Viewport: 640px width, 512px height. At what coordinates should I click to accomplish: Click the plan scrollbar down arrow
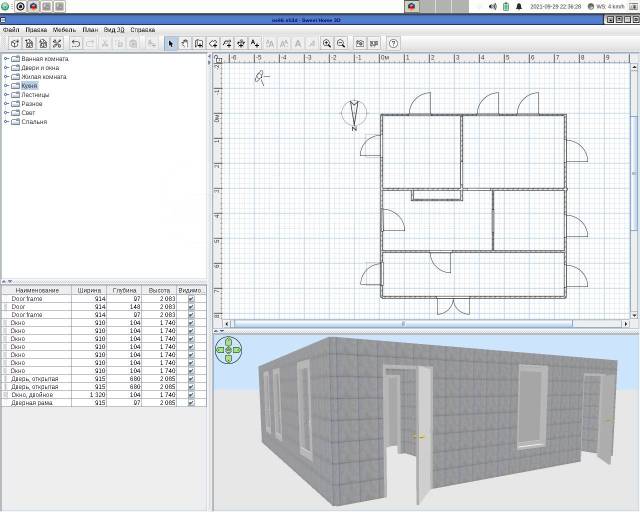[x=634, y=315]
